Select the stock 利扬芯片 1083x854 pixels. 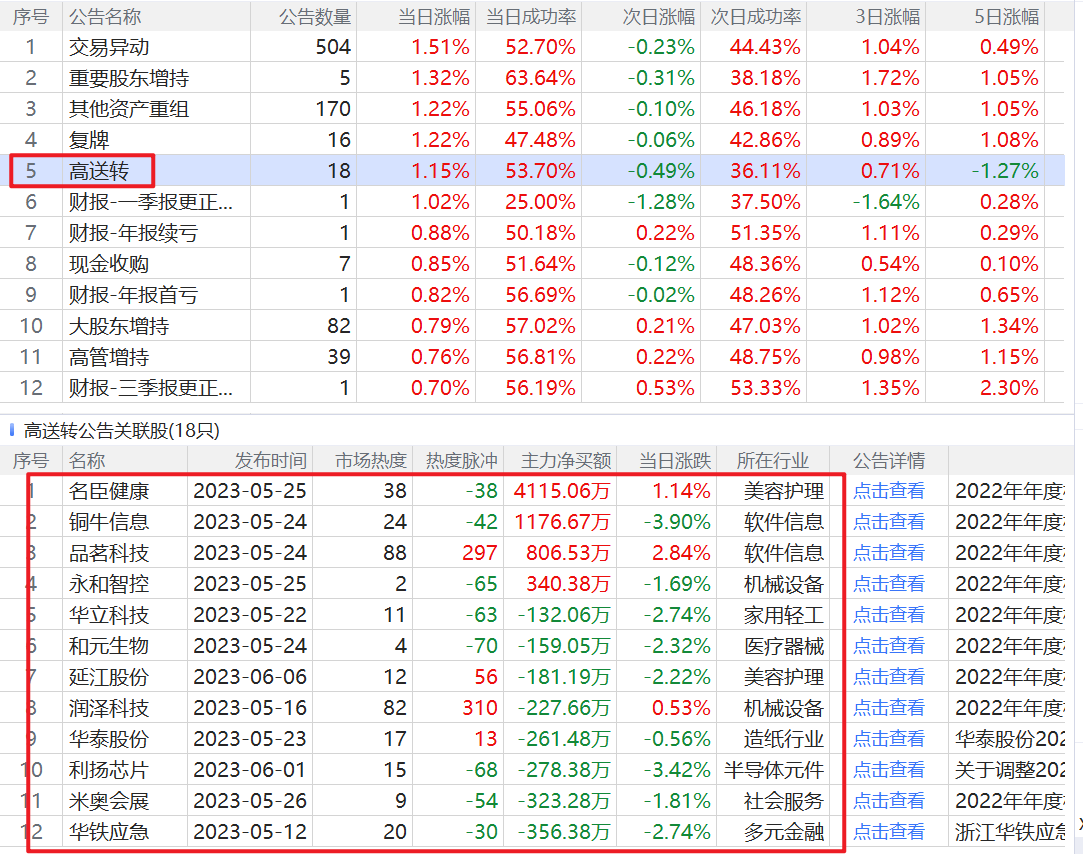click(109, 770)
